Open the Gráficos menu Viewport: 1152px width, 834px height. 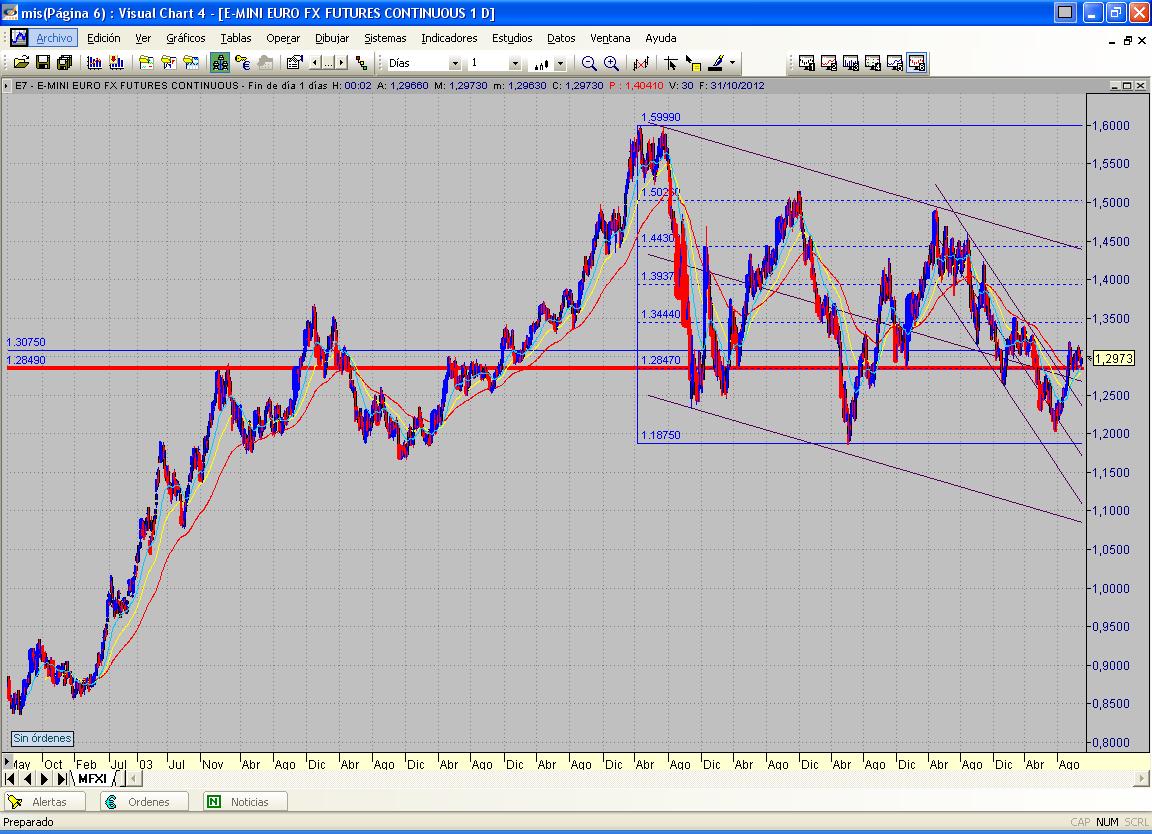point(185,38)
